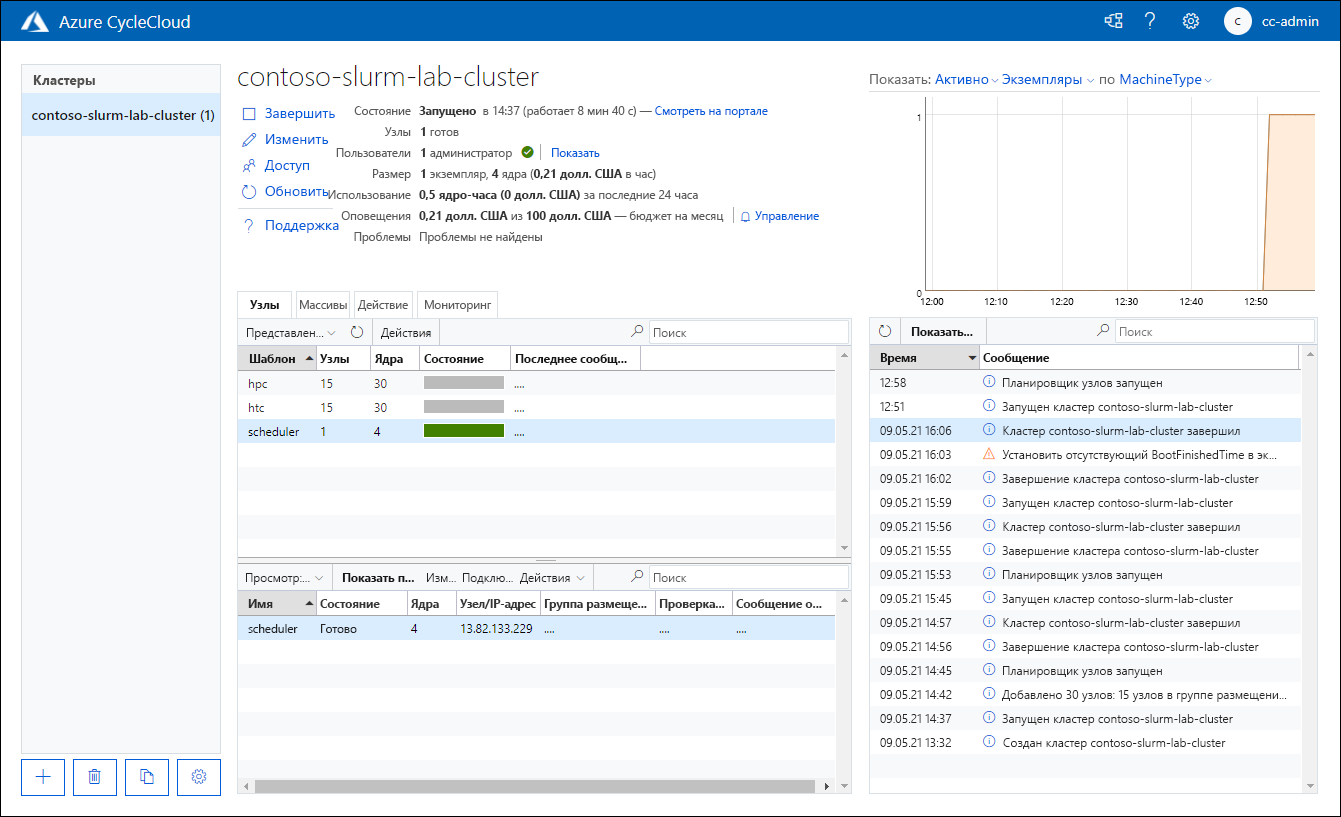Viewport: 1341px width, 817px height.
Task: Refresh the event log icon
Action: pos(885,331)
